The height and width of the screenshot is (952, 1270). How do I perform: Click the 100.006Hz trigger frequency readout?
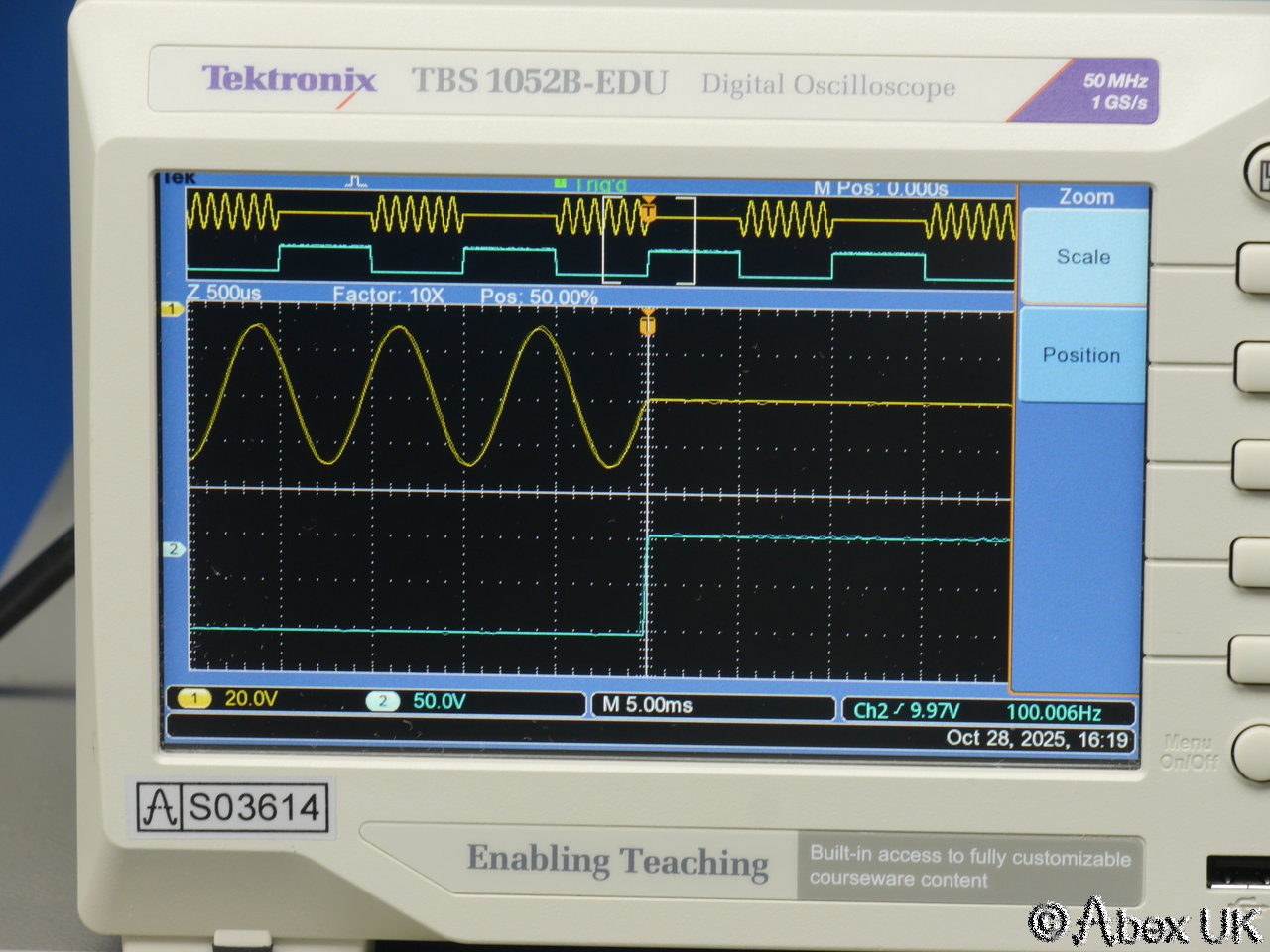[x=1053, y=712]
